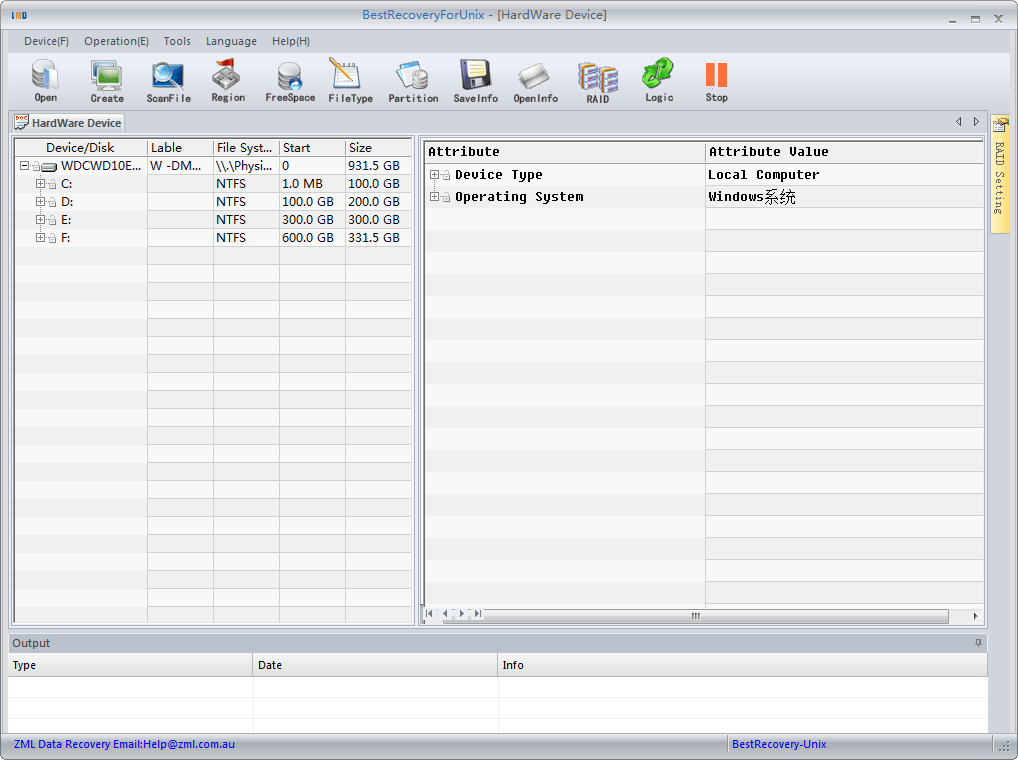Click the FileType toolbar icon
This screenshot has height=760, width=1018.
(350, 77)
